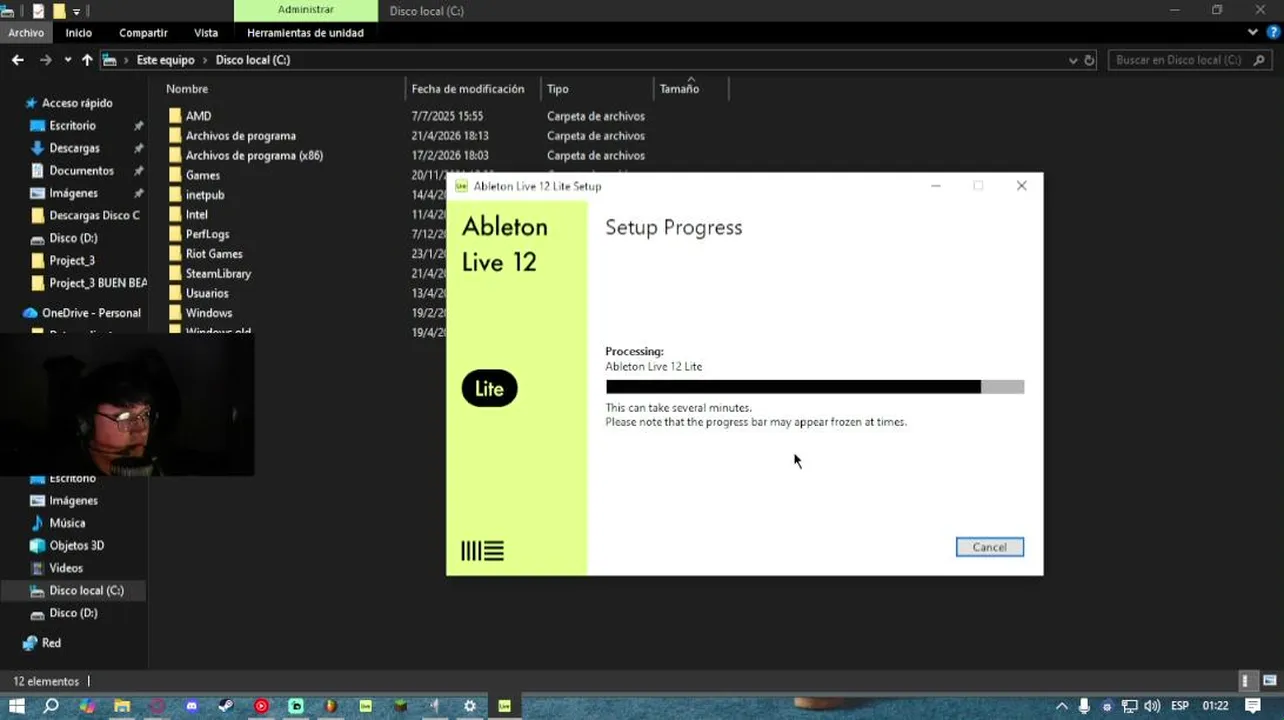Refresh the Disco local (C:) folder view

pos(1089,60)
